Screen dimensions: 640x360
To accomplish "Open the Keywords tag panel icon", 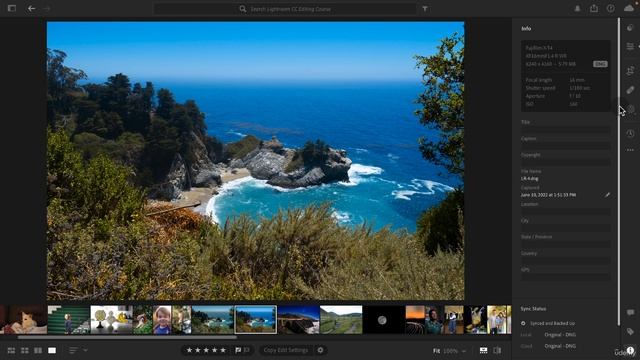I will [x=631, y=331].
